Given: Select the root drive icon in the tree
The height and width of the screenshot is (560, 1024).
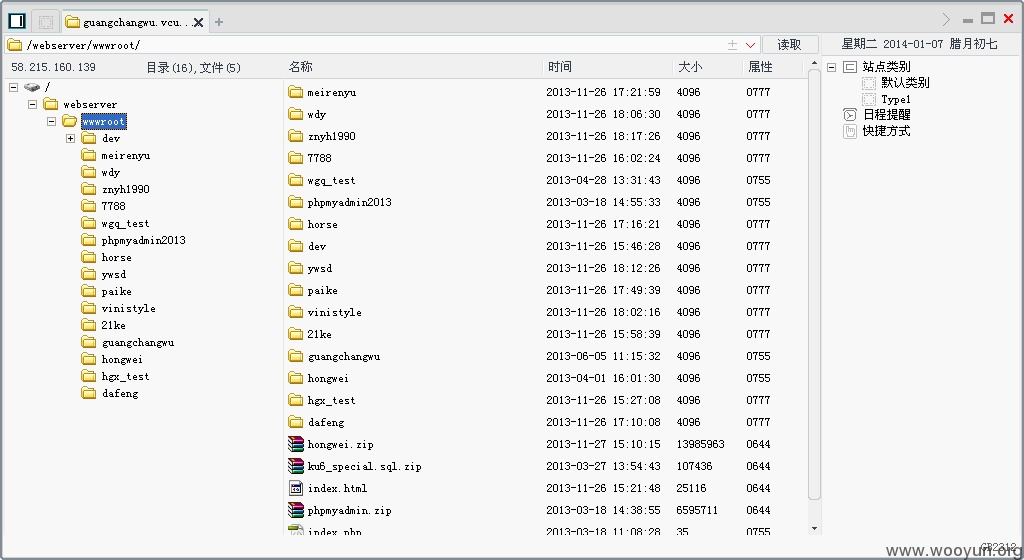Looking at the screenshot, I should pyautogui.click(x=32, y=87).
